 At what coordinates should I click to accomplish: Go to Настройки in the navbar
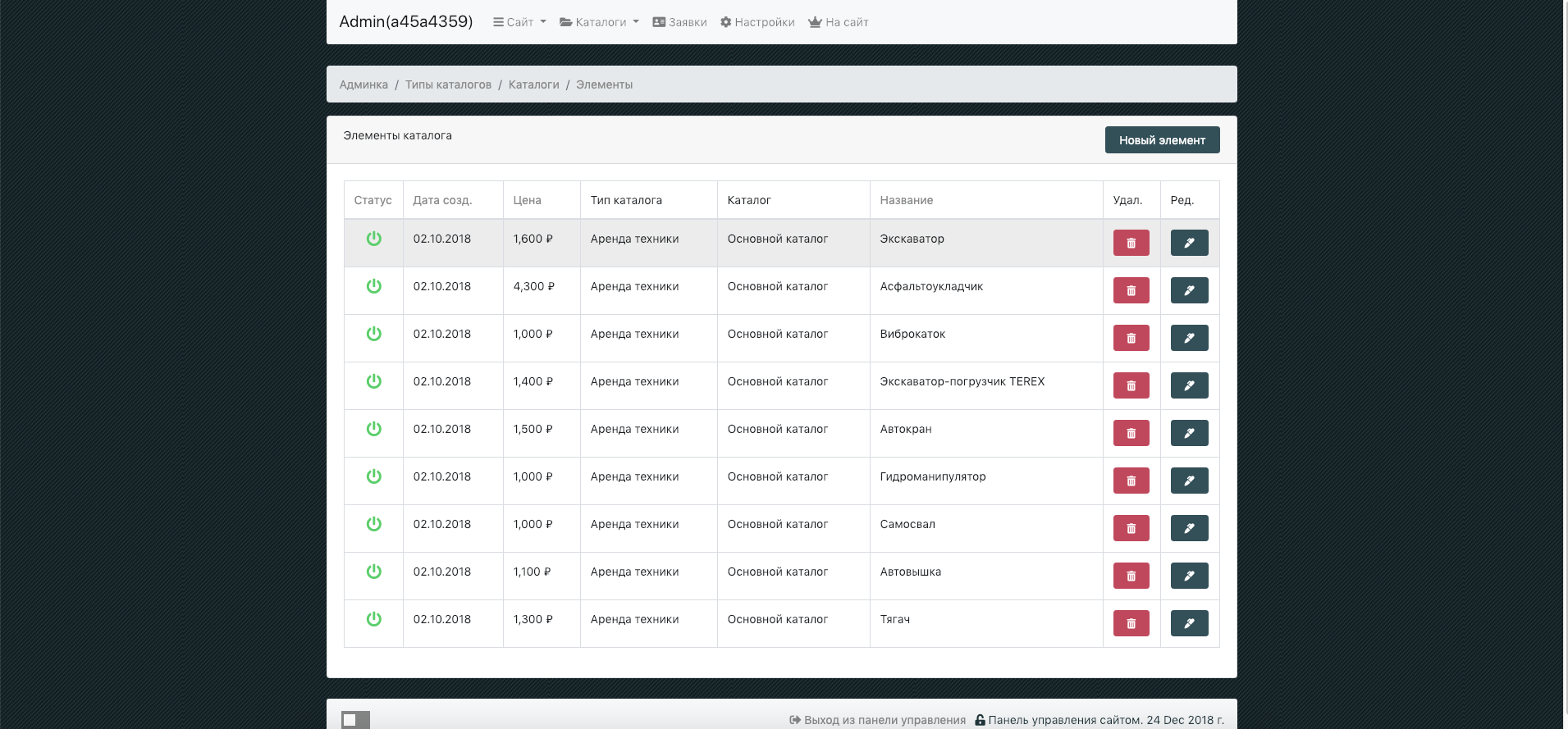(757, 22)
